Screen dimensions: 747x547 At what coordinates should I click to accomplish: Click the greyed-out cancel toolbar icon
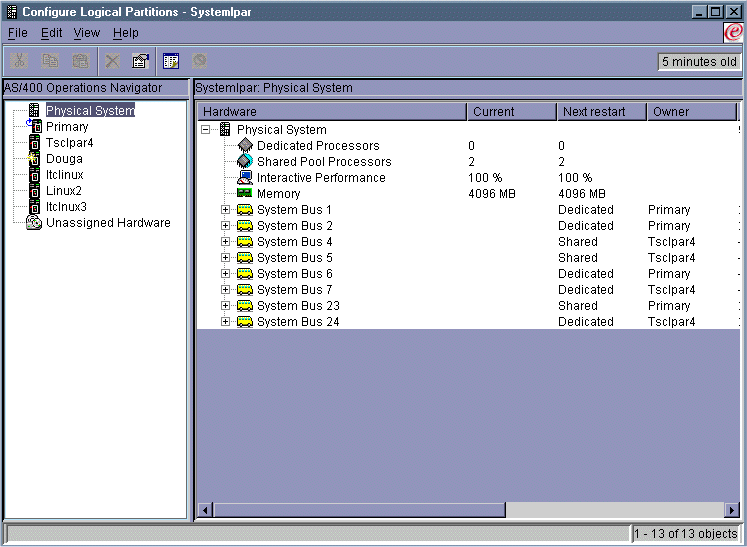point(200,61)
